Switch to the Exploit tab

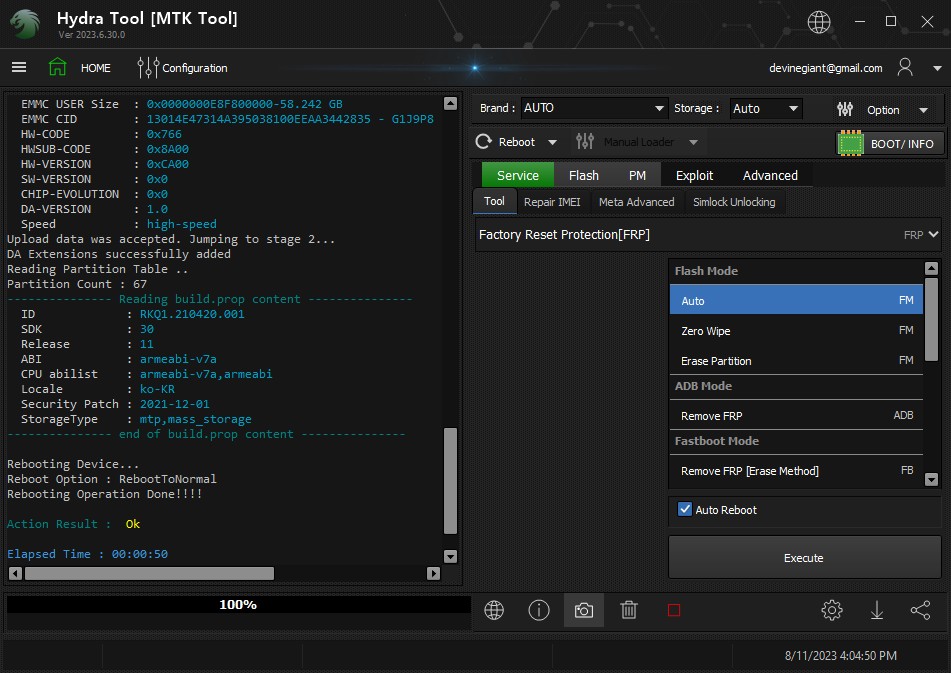(694, 175)
